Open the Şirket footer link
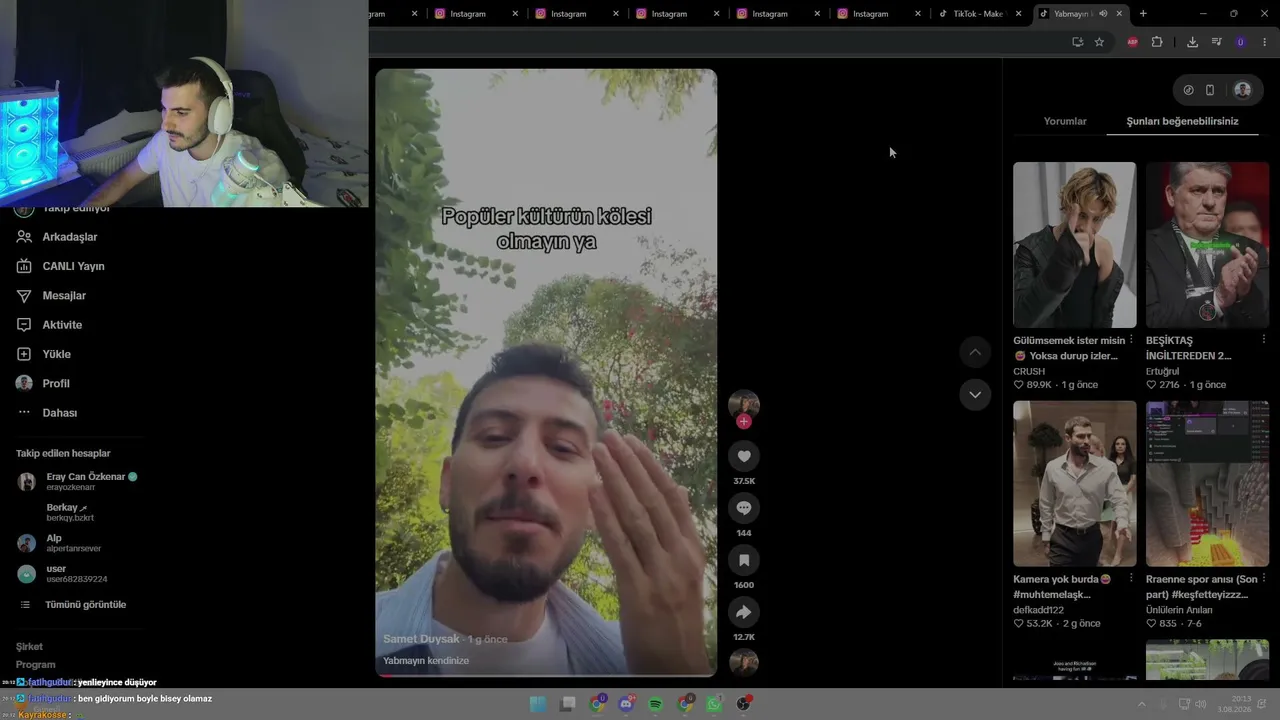The width and height of the screenshot is (1280, 720). point(29,647)
